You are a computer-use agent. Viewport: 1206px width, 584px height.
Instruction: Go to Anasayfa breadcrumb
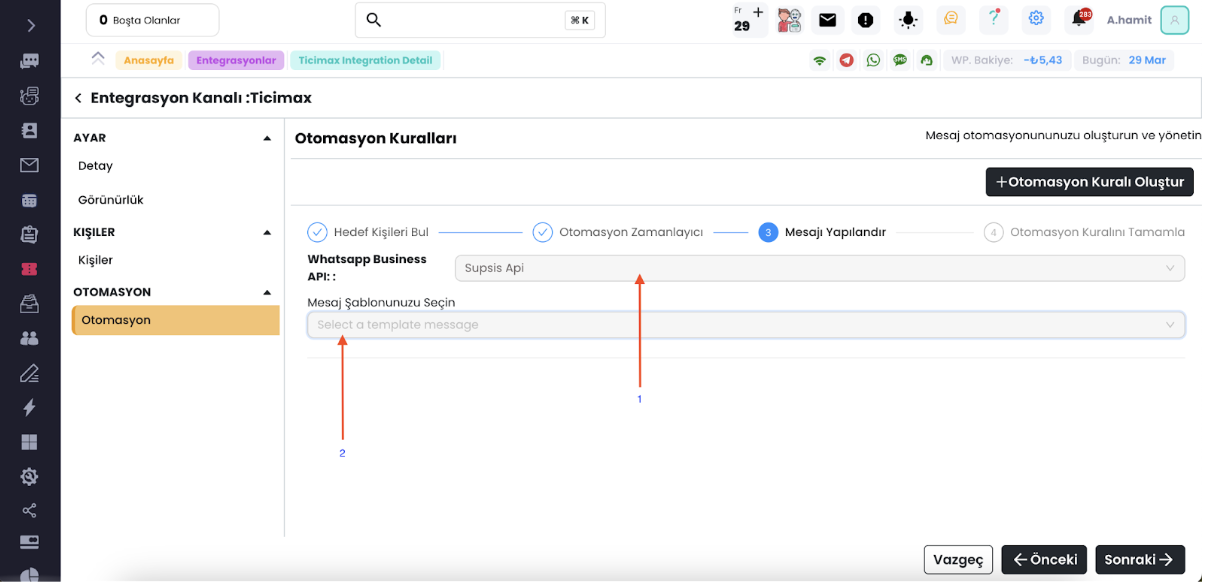point(149,60)
